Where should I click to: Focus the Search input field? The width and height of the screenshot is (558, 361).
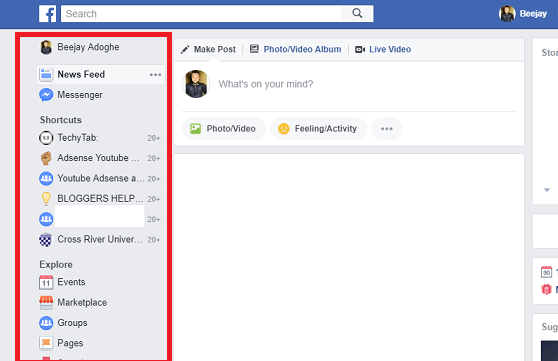pos(201,14)
